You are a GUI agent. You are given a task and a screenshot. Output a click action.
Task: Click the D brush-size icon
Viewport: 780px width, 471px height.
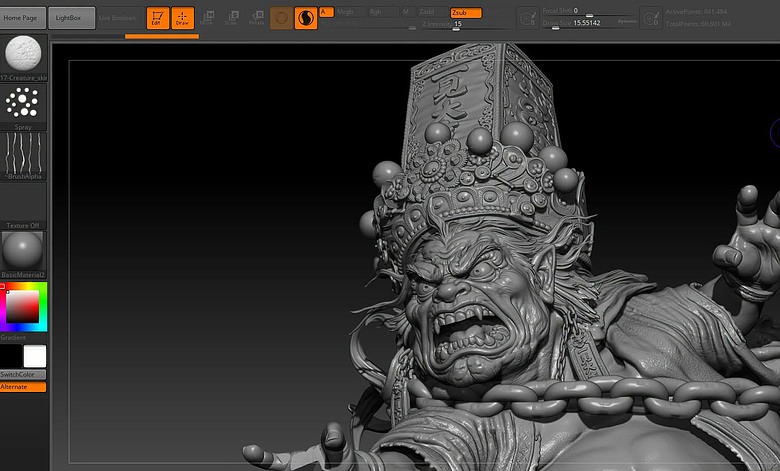[x=651, y=18]
